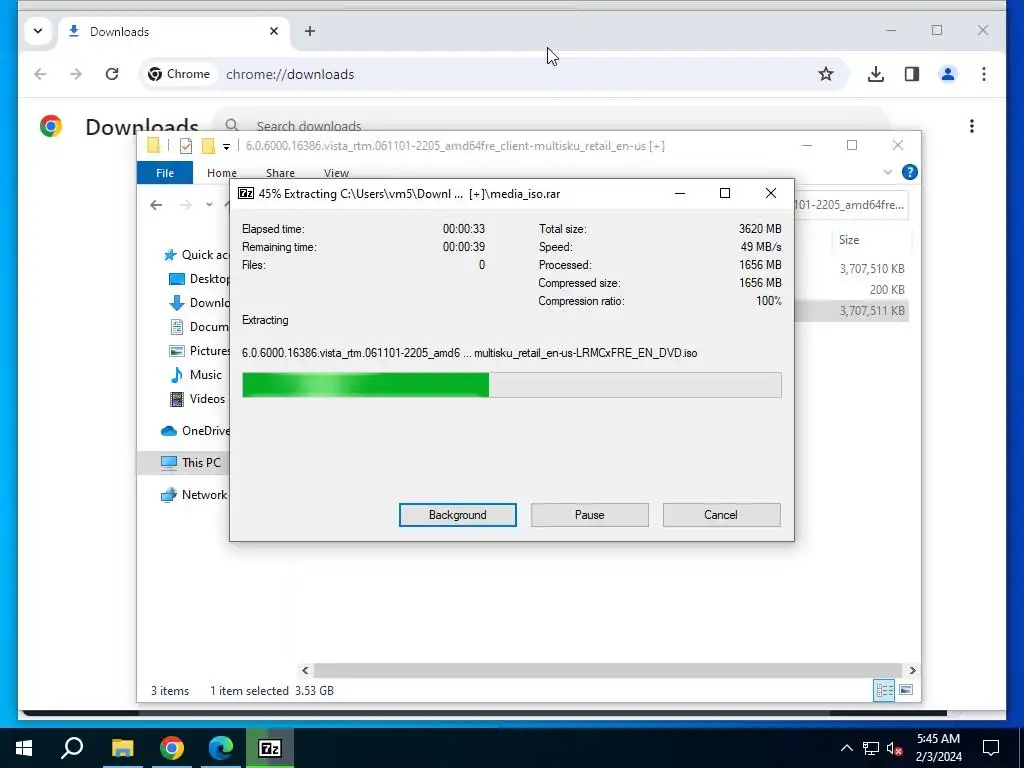The height and width of the screenshot is (768, 1024).
Task: Click Explorer forward arrow
Action: [x=186, y=205]
